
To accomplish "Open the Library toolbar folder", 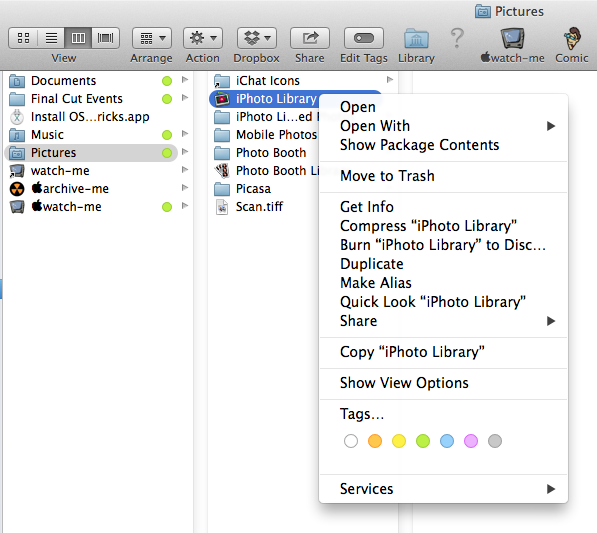I will point(416,38).
